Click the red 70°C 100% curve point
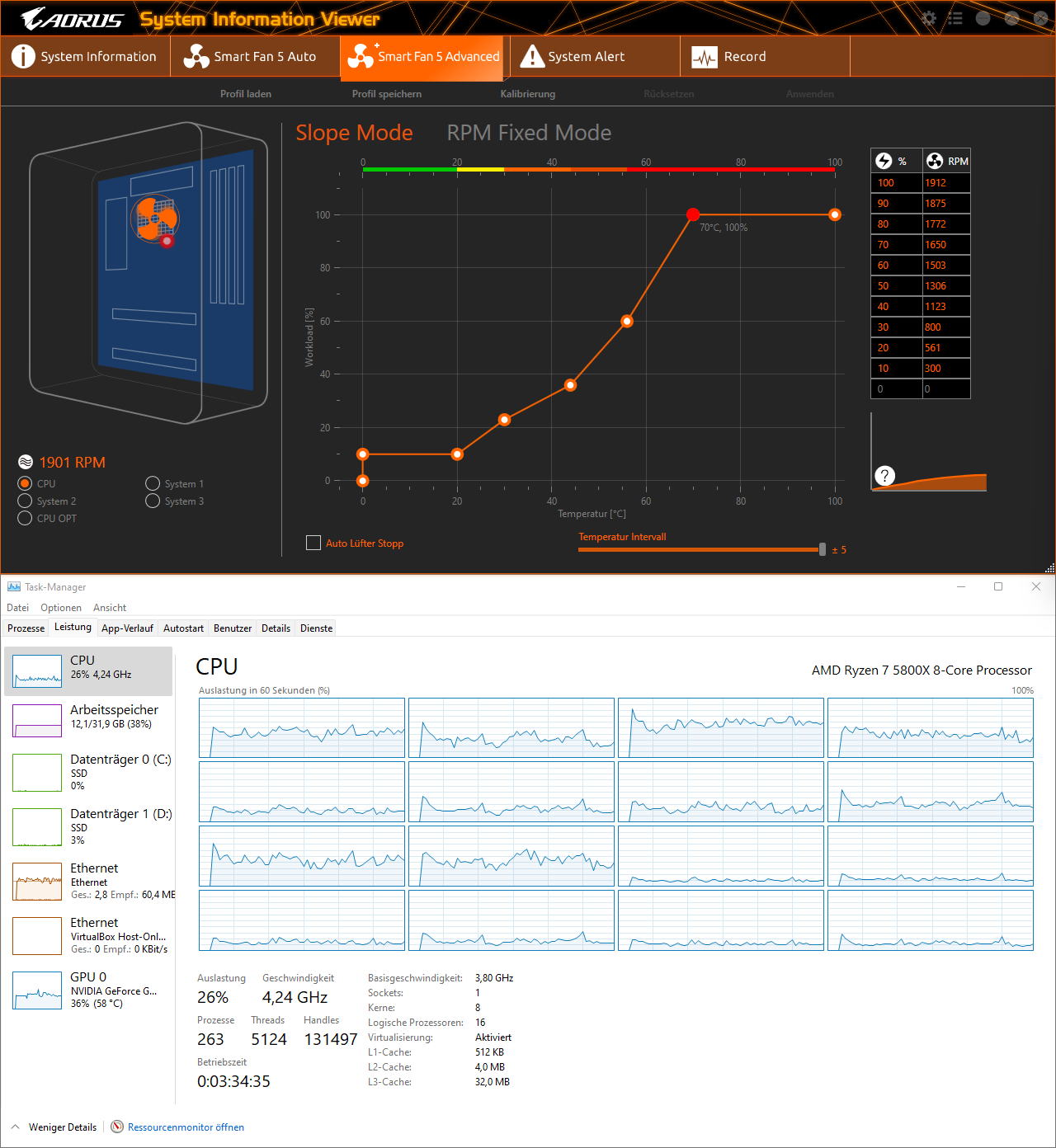The width and height of the screenshot is (1056, 1148). coord(693,214)
